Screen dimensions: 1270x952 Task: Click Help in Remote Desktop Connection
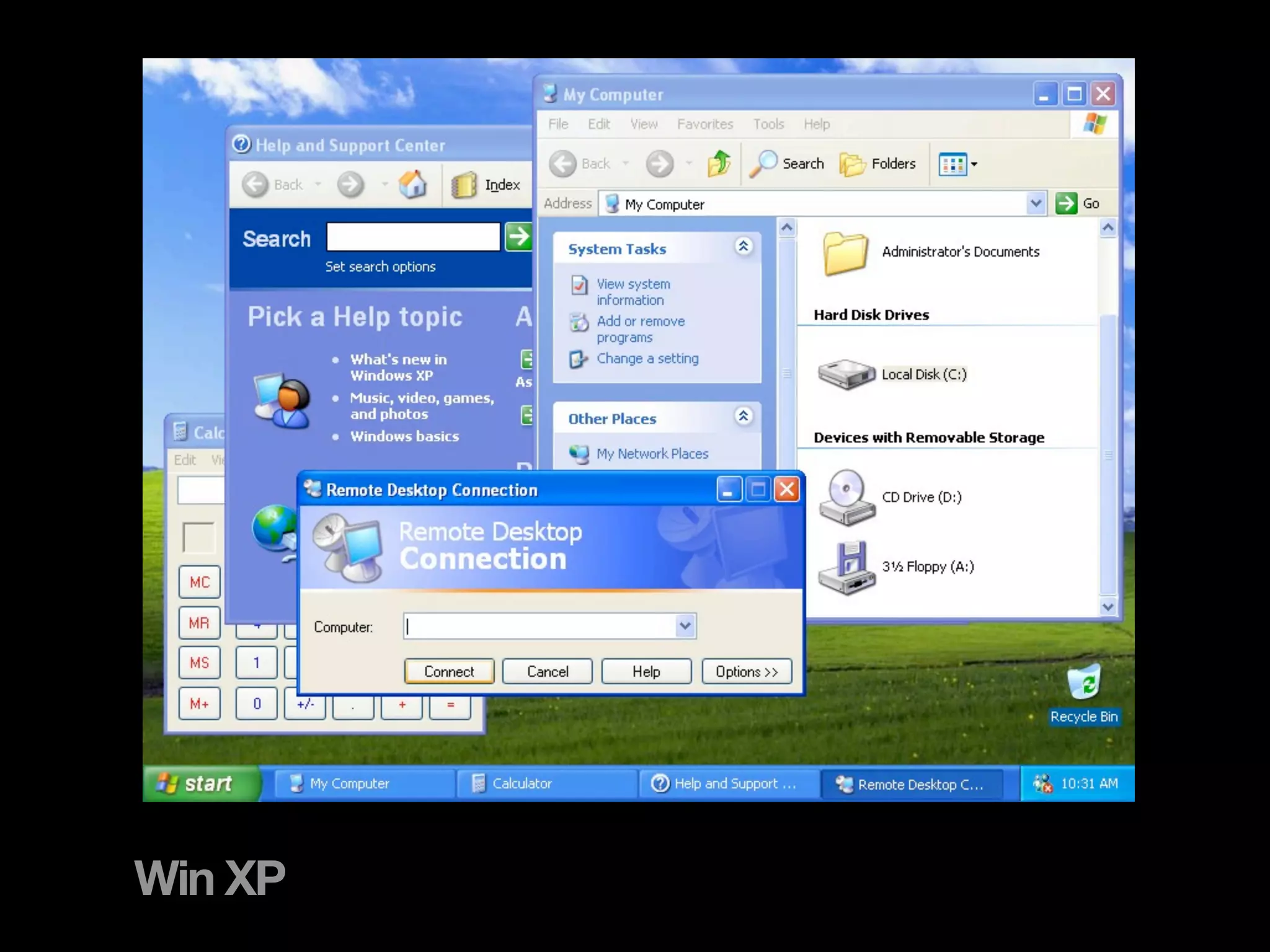click(x=646, y=671)
